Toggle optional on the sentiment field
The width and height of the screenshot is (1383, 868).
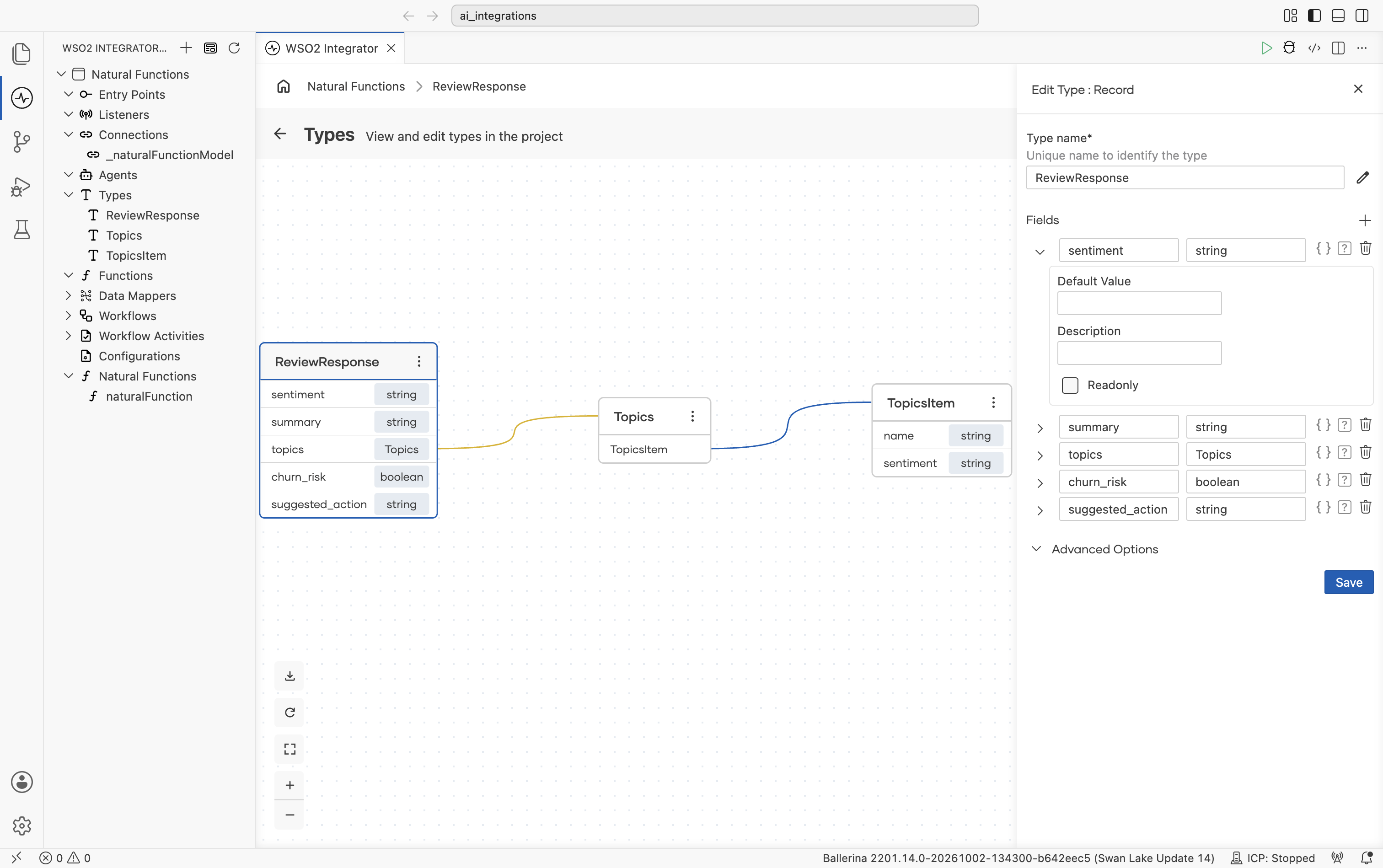coord(1345,249)
